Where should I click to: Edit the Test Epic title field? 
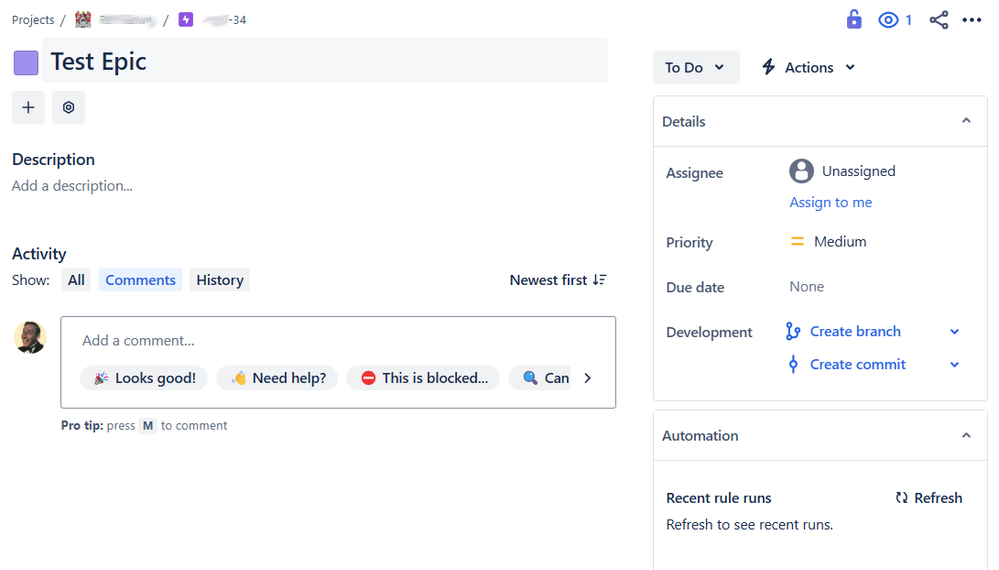(x=325, y=61)
